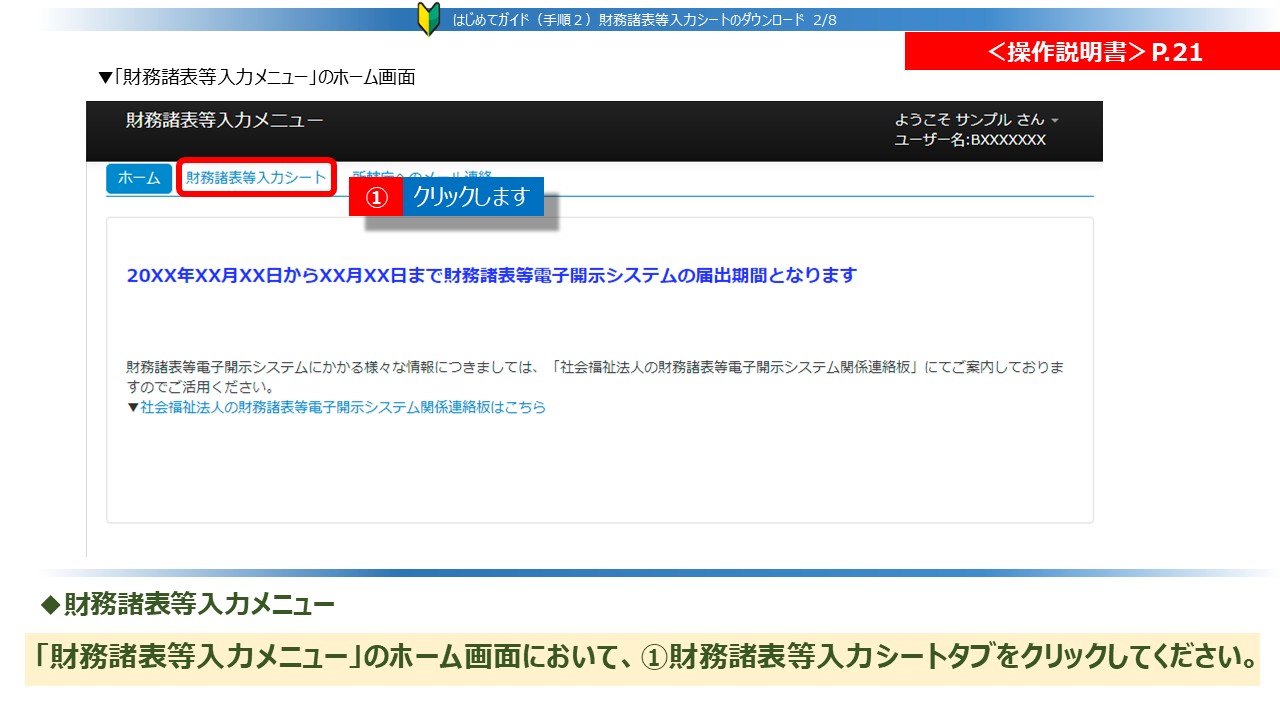Click the caret arrow next to サンプル さん
Screen dimensions: 1280x720
(x=1055, y=121)
